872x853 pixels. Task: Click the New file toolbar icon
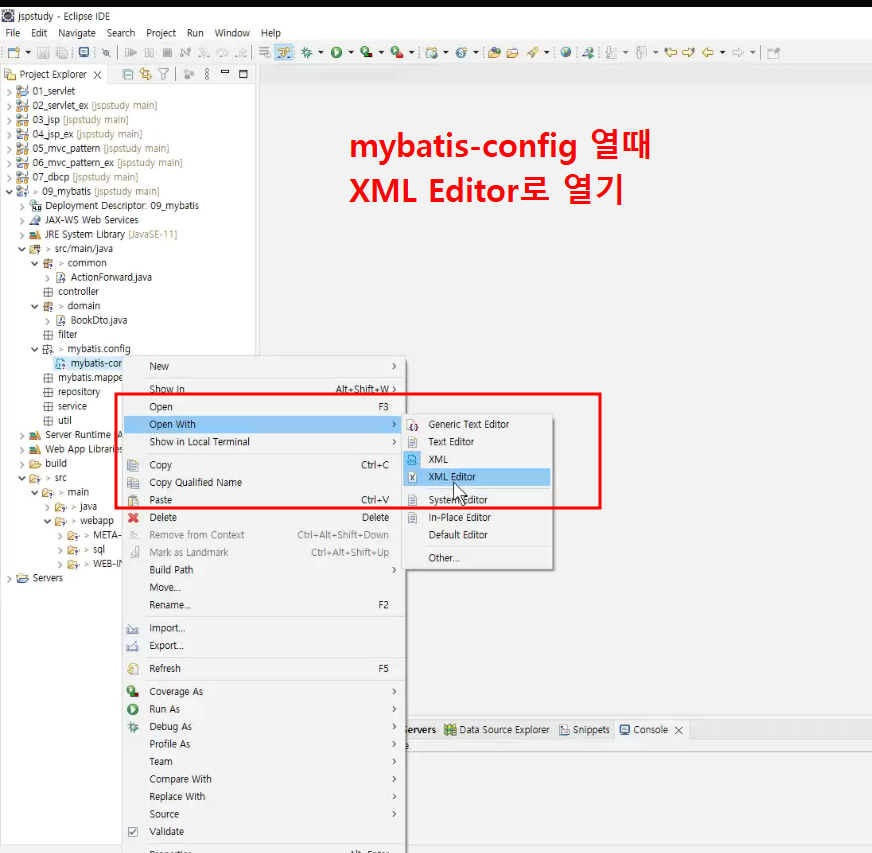pyautogui.click(x=14, y=52)
